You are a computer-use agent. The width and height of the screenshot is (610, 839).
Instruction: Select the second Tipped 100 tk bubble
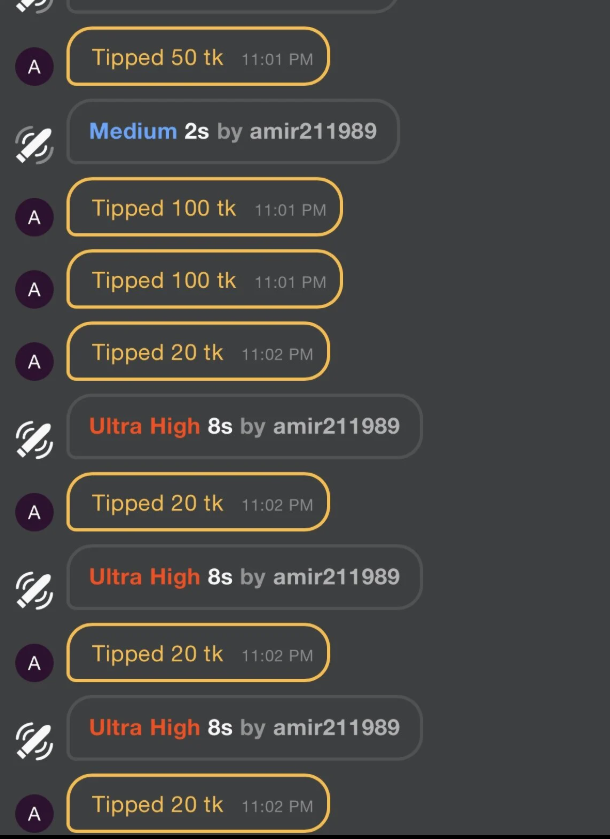click(x=204, y=280)
